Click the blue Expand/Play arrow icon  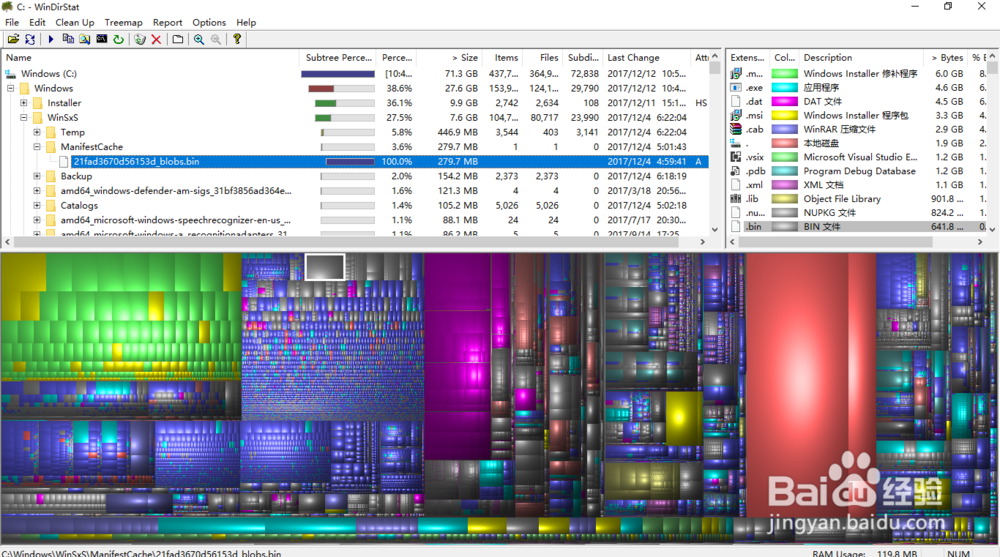click(51, 40)
